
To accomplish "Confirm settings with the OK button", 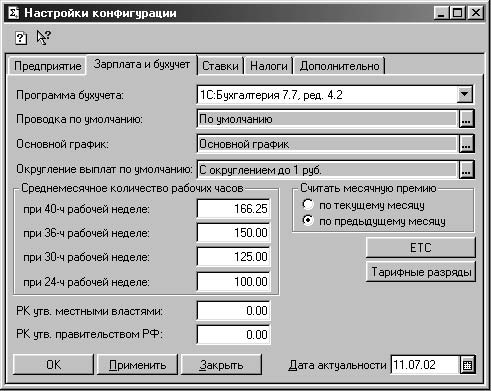I will (53, 365).
